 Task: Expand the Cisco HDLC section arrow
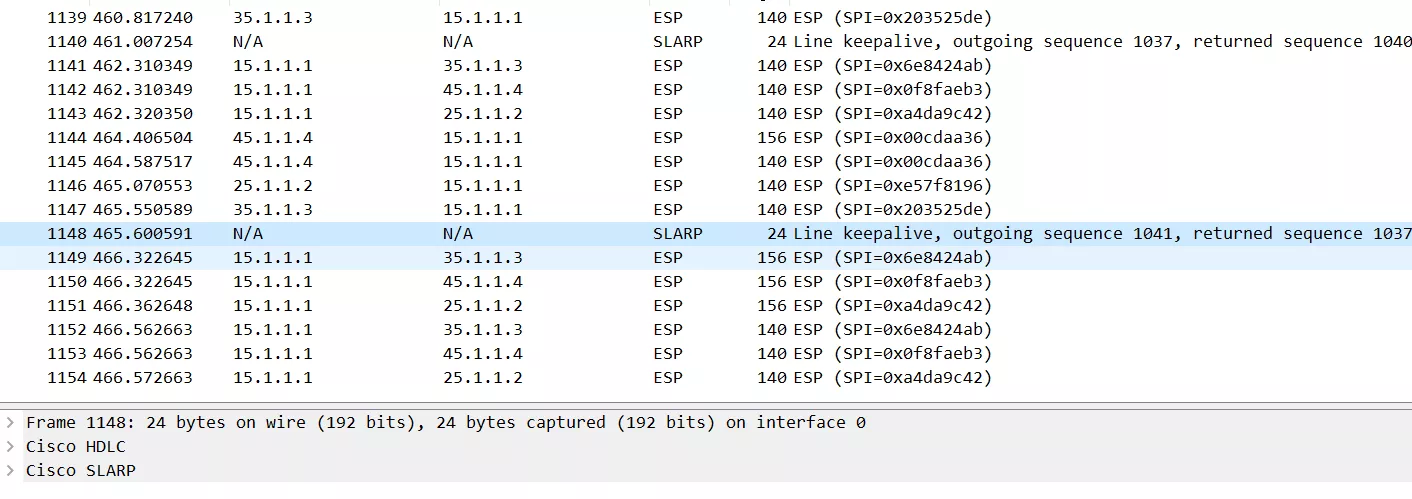pyautogui.click(x=10, y=447)
